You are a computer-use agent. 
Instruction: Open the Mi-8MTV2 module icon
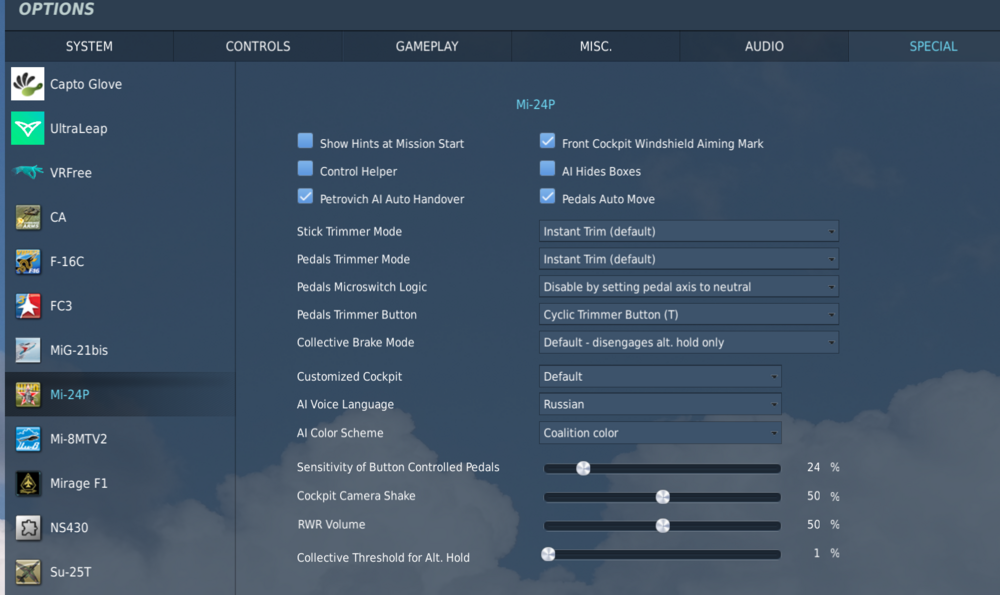pos(28,439)
